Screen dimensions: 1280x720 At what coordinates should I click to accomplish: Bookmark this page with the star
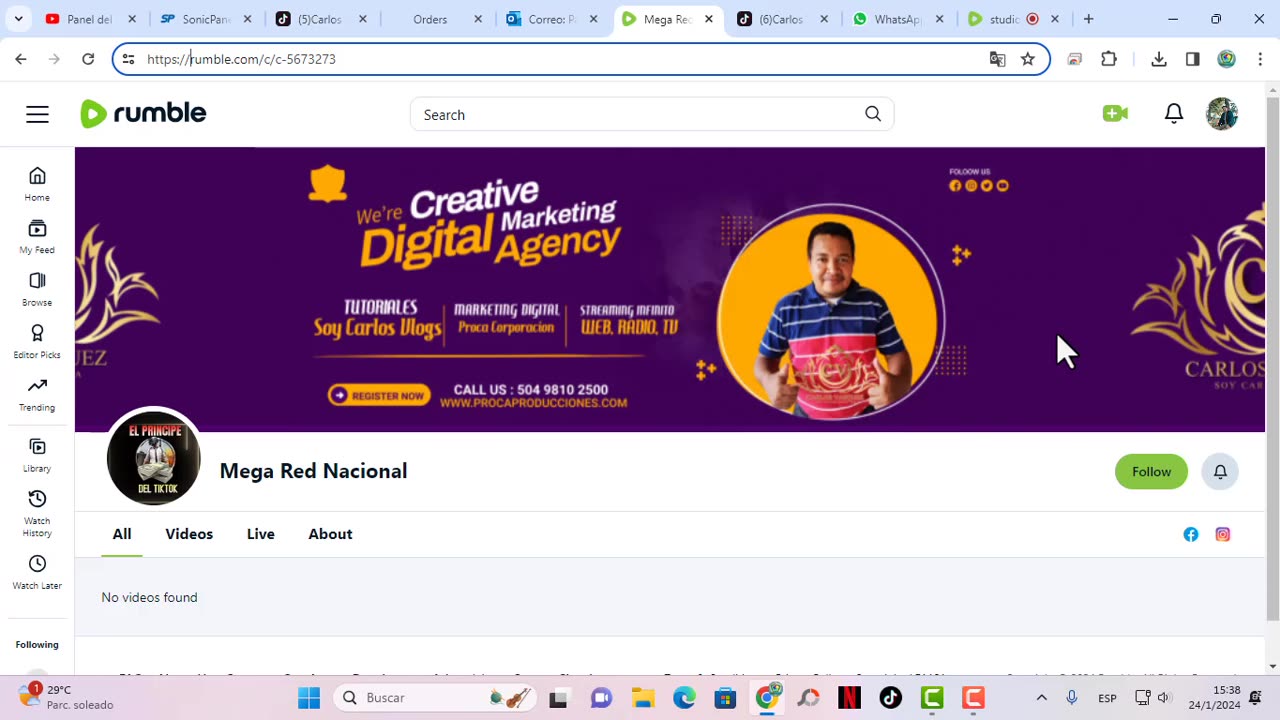[x=1027, y=59]
